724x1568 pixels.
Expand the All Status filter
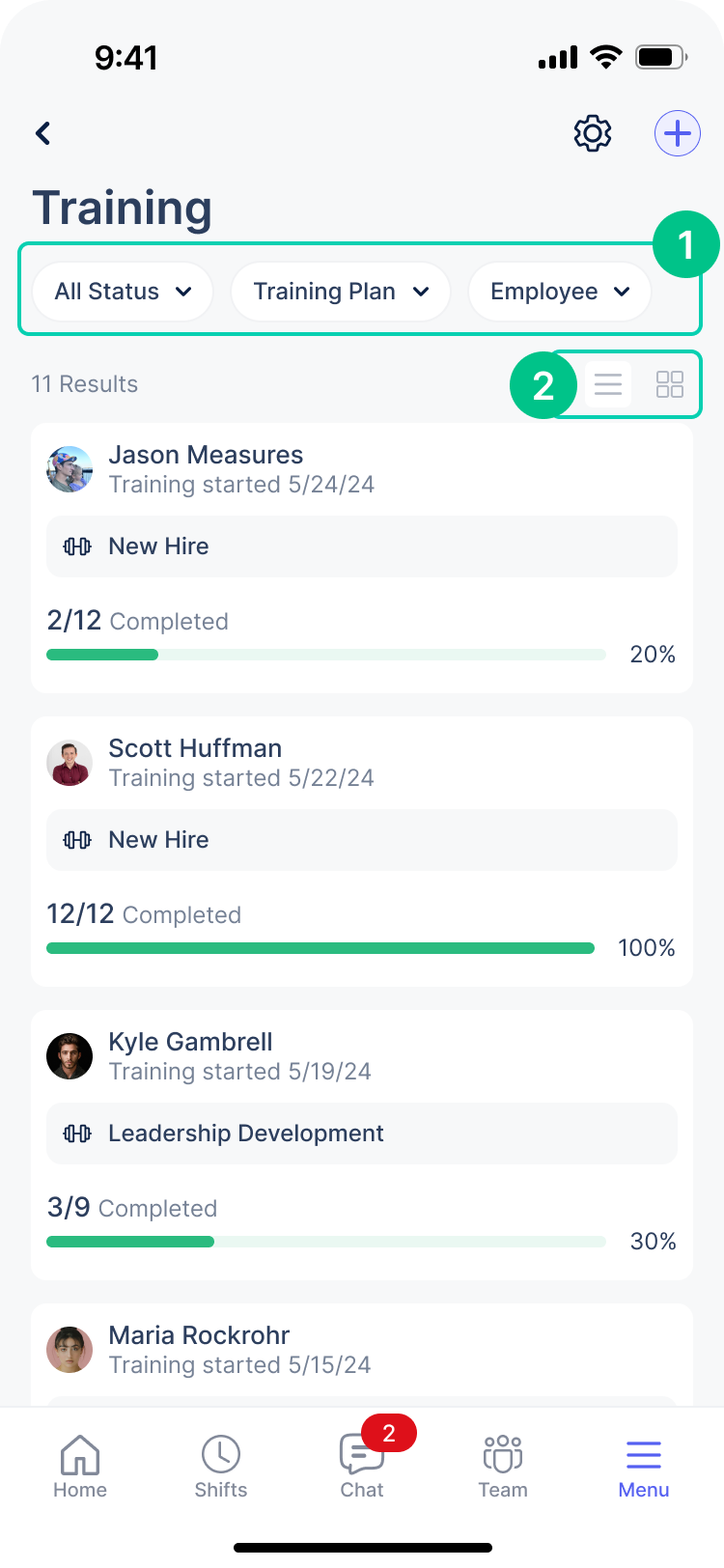(x=123, y=292)
